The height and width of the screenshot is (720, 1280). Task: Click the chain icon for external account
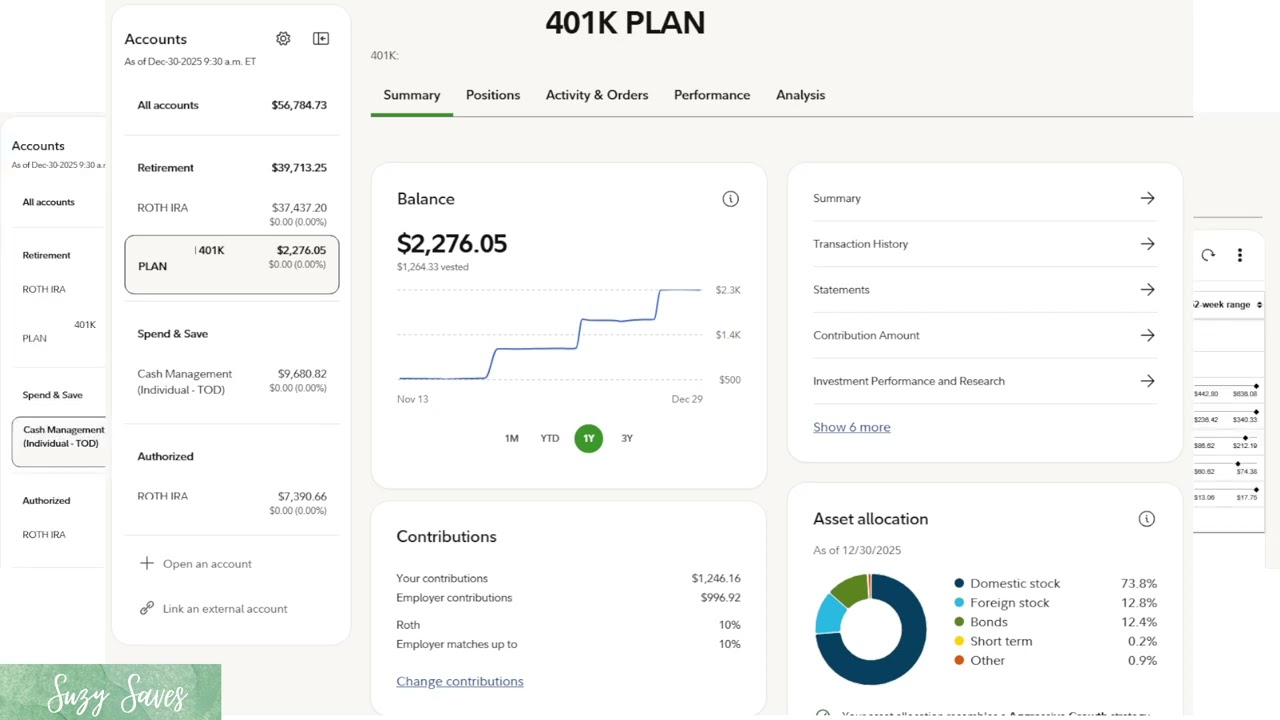(147, 608)
